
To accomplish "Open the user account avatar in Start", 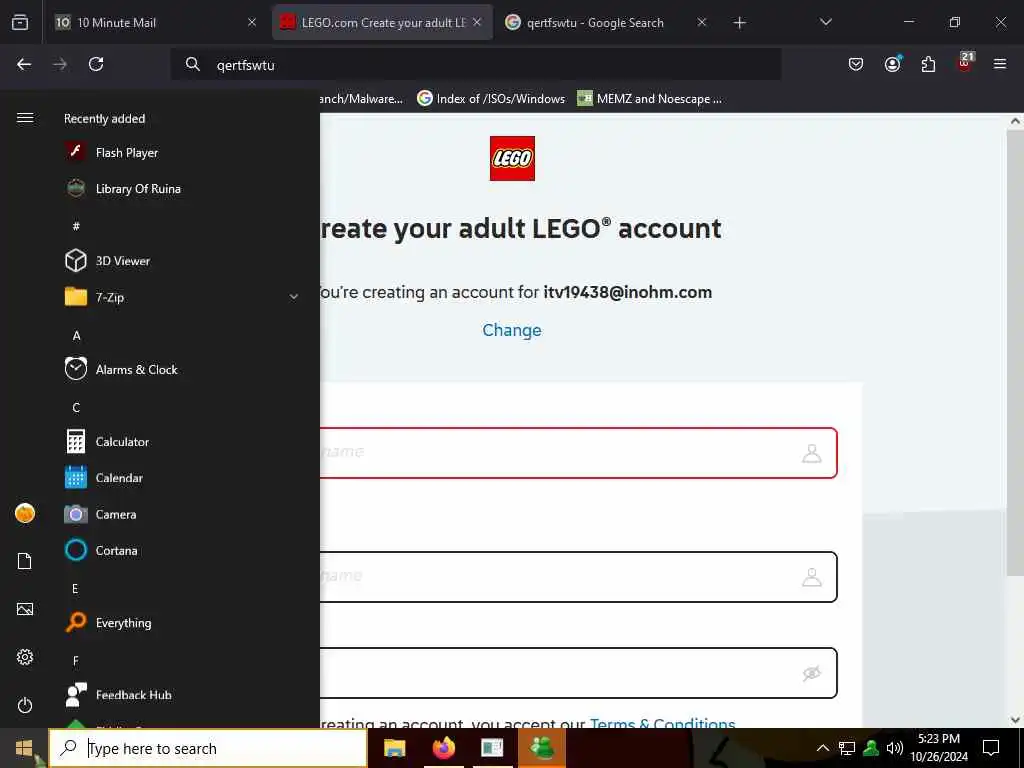I will [x=25, y=513].
